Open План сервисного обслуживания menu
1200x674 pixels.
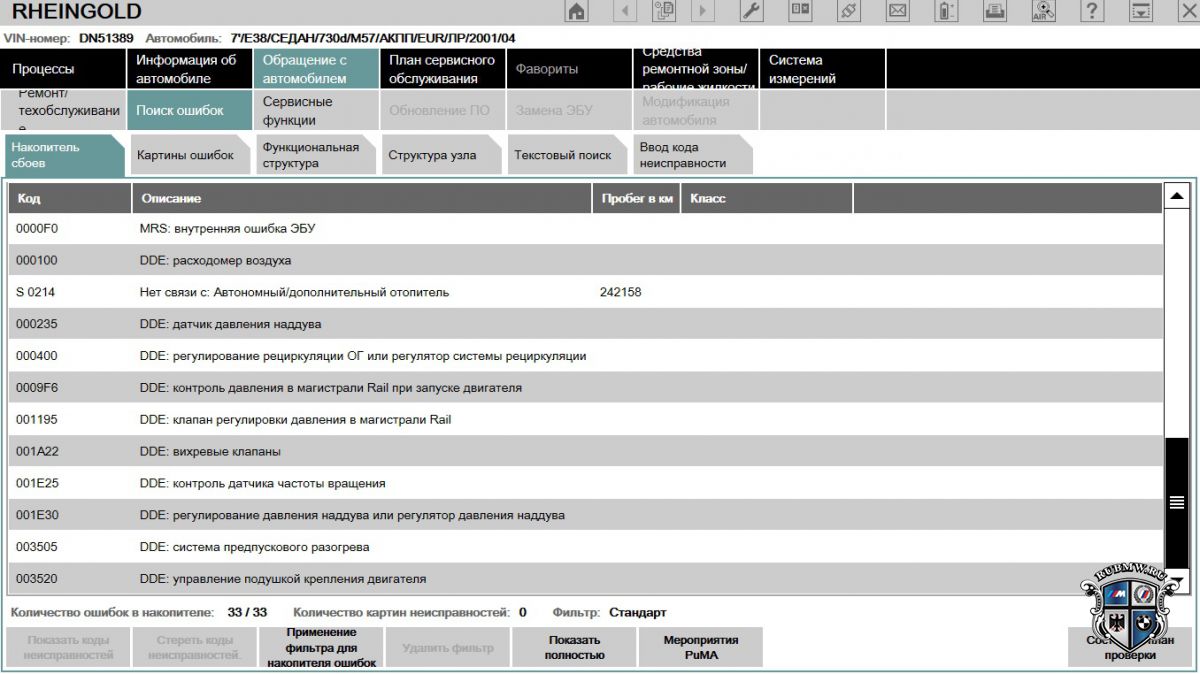point(441,69)
